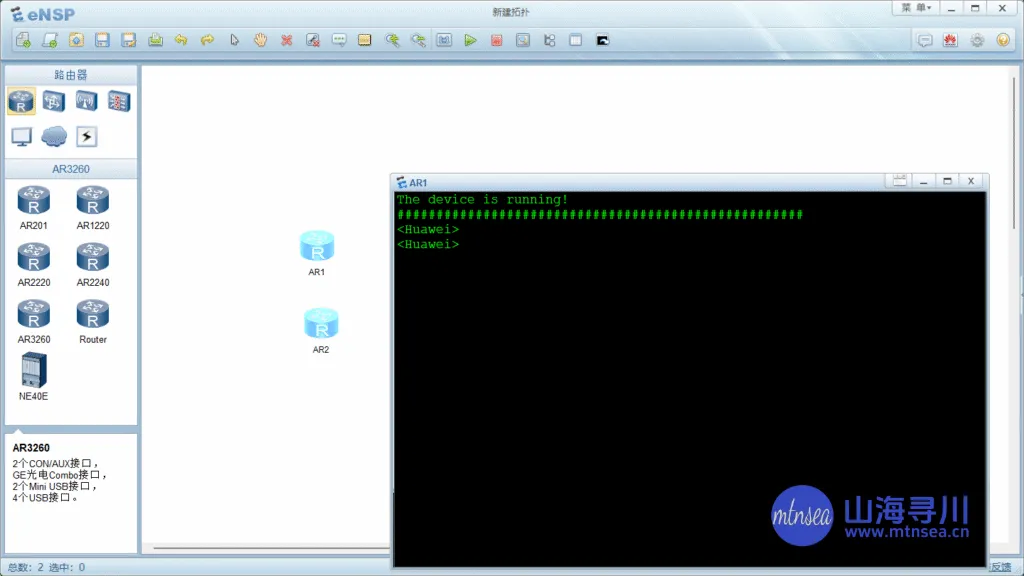Click the palette rectangle toolbar icon

tap(364, 40)
